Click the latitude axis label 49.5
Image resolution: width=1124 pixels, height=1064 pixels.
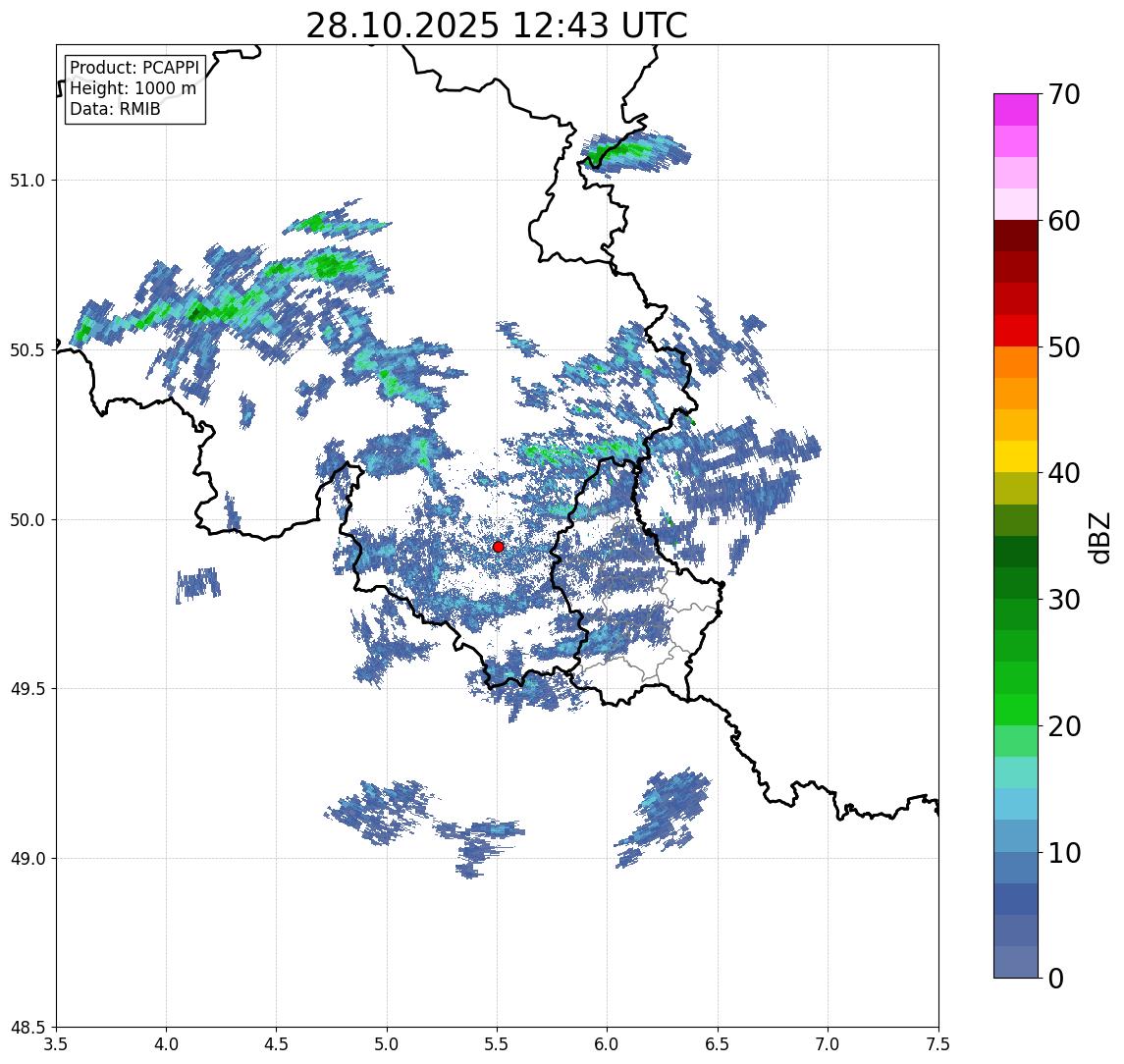[x=27, y=689]
